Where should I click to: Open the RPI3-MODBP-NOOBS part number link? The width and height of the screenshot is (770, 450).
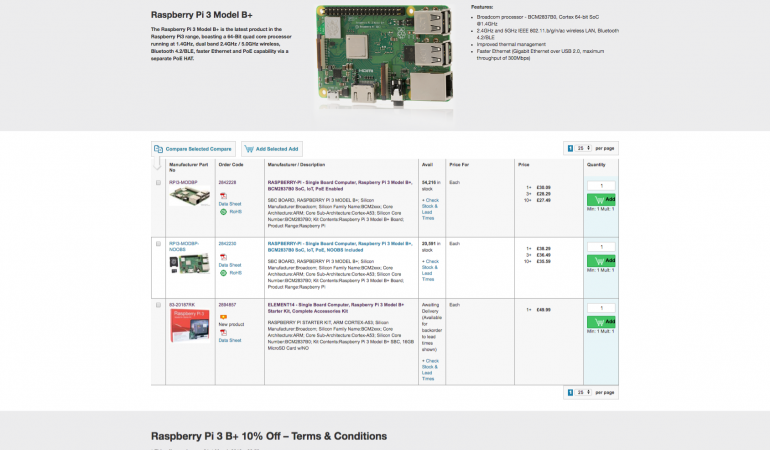tap(184, 247)
